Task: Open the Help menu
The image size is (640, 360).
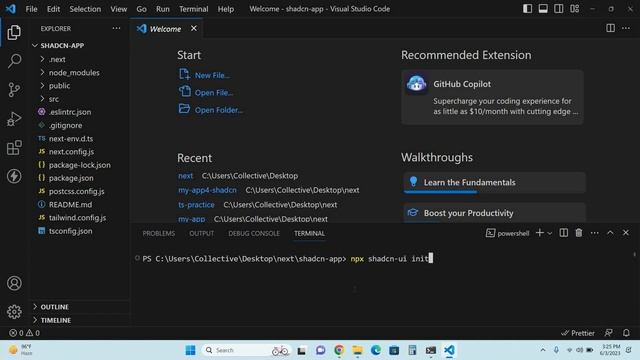Action: (225, 9)
